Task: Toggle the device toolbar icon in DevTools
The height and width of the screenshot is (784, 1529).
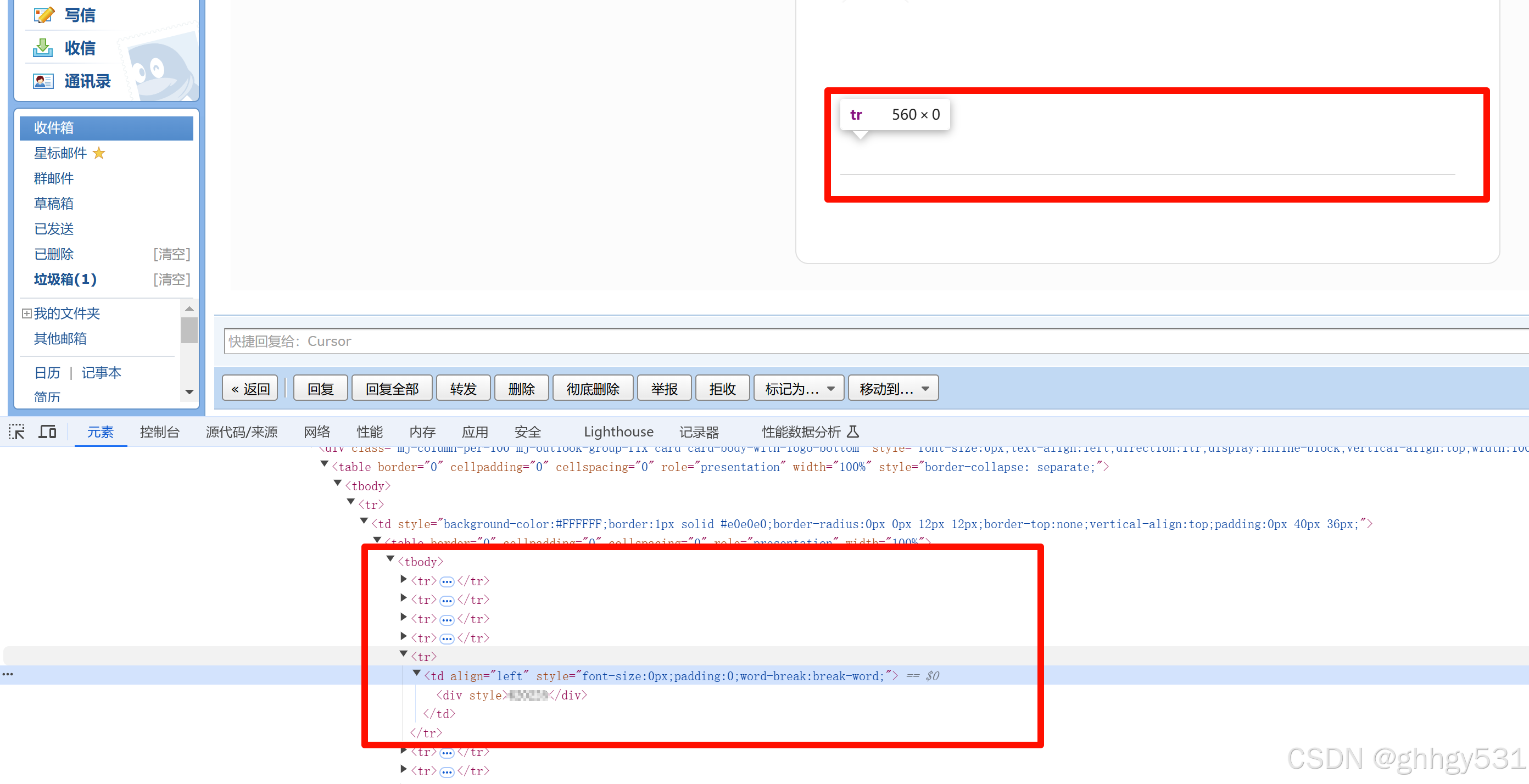Action: 47,432
